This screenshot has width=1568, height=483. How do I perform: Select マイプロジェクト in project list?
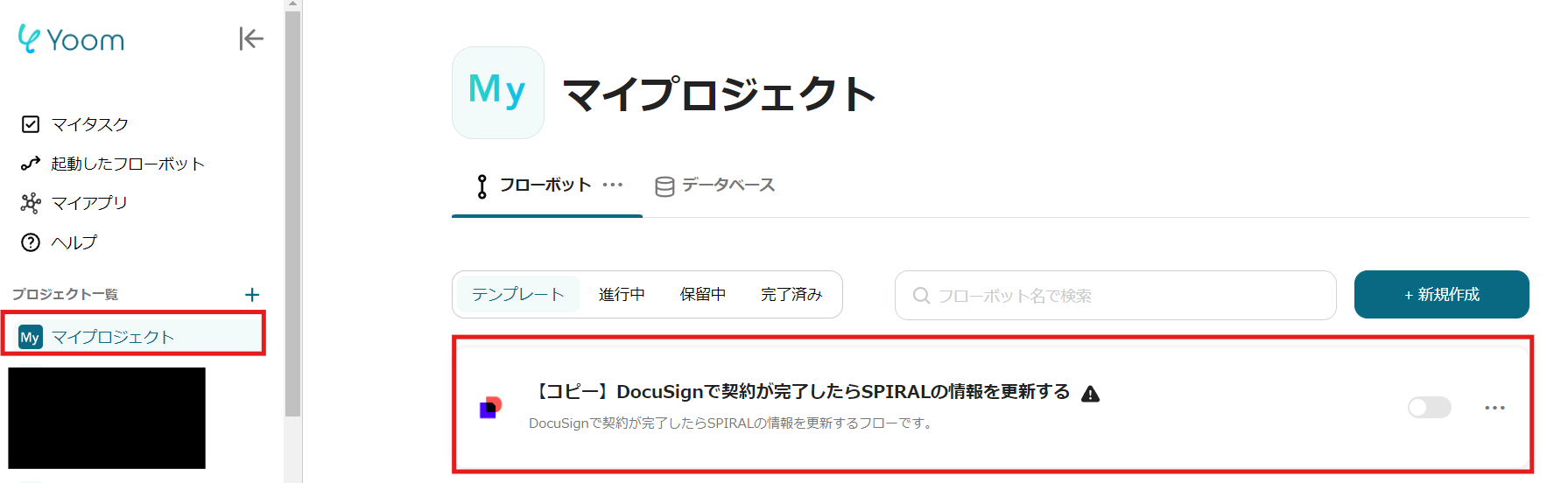(x=133, y=337)
